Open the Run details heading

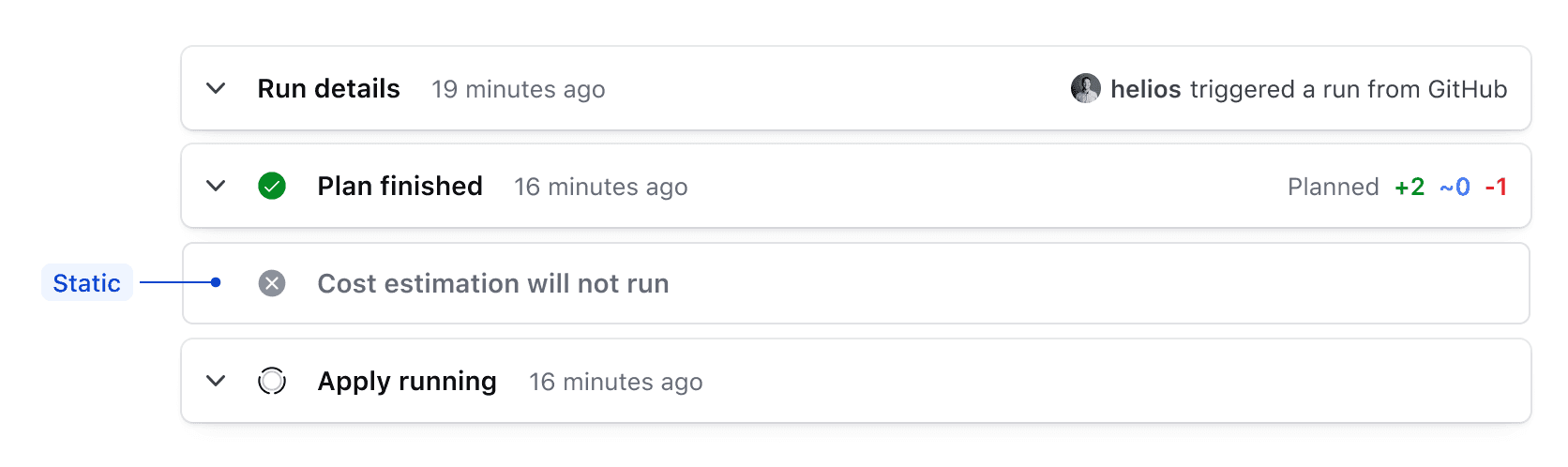[x=328, y=89]
